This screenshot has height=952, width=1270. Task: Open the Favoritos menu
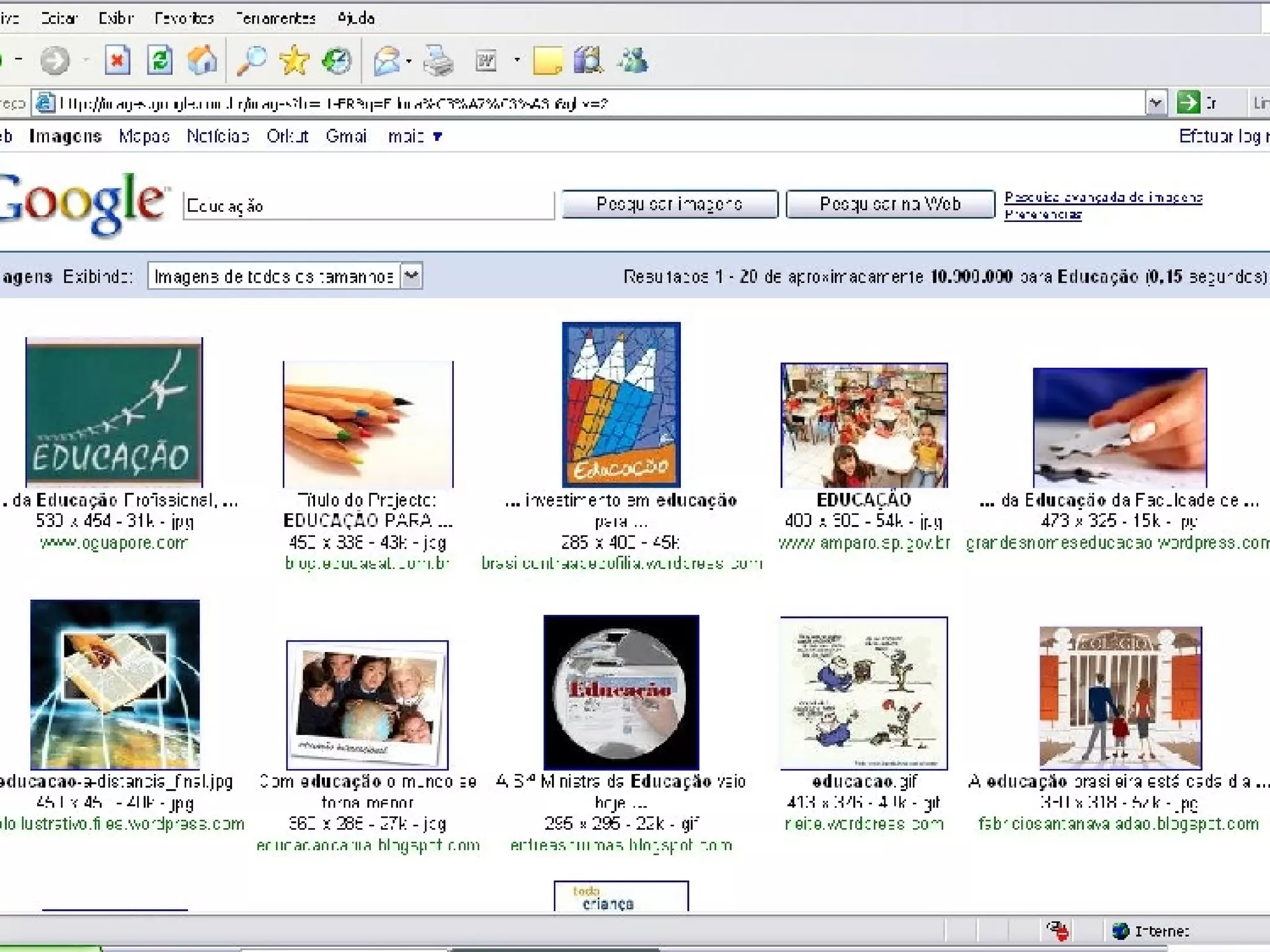(x=184, y=18)
